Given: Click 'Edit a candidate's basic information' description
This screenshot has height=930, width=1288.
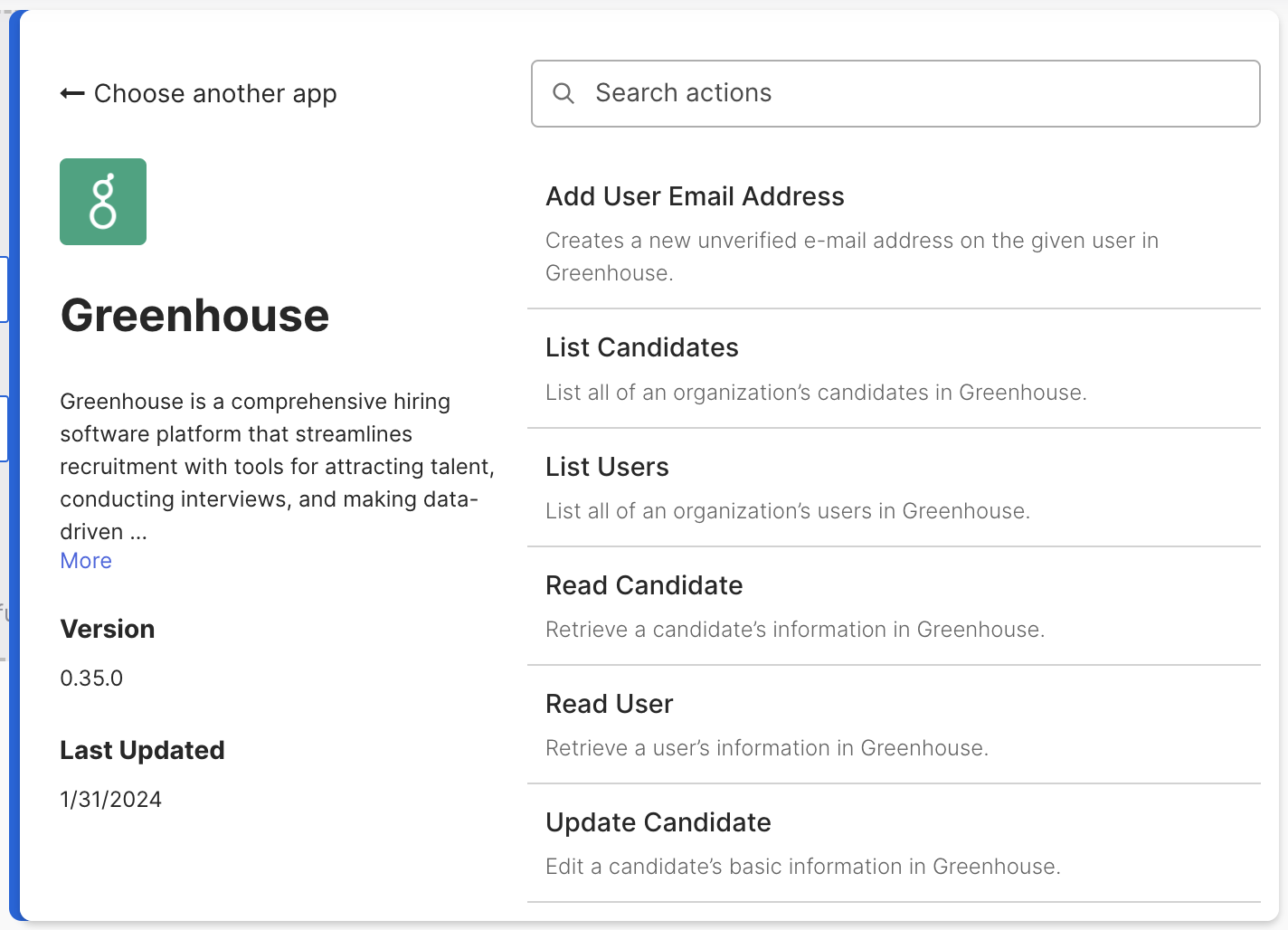Looking at the screenshot, I should pyautogui.click(x=802, y=867).
